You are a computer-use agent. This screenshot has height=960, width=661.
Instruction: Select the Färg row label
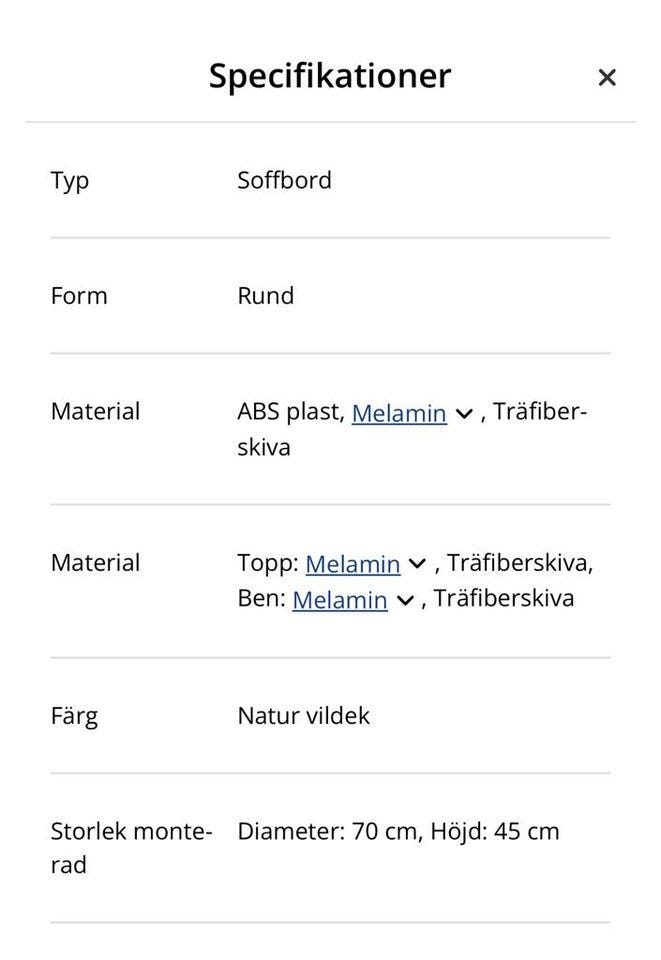(x=74, y=716)
